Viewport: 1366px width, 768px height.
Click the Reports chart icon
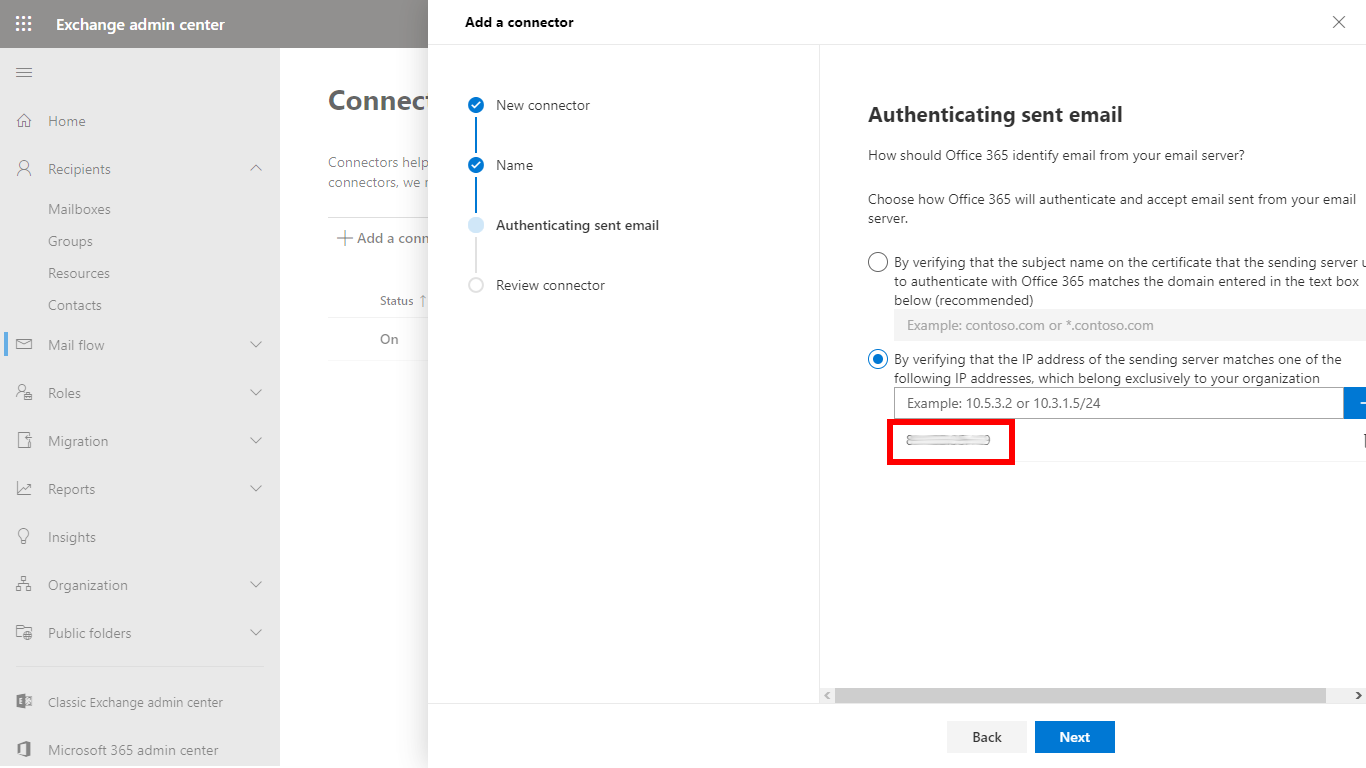[x=24, y=489]
